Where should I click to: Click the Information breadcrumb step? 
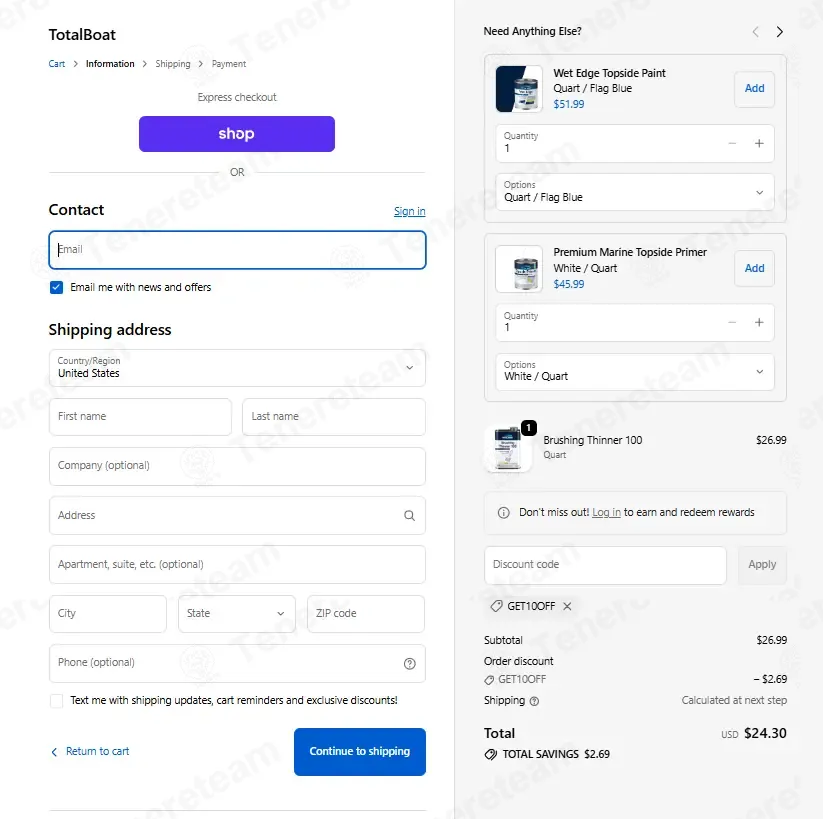click(110, 64)
